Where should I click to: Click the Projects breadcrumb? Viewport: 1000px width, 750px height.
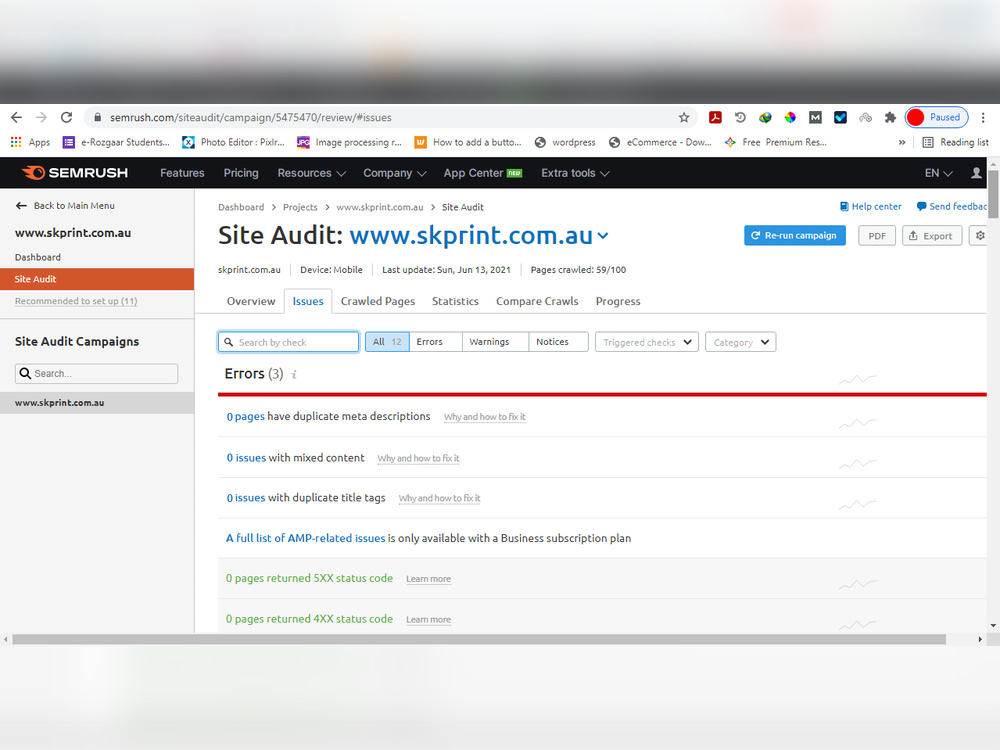click(x=300, y=207)
